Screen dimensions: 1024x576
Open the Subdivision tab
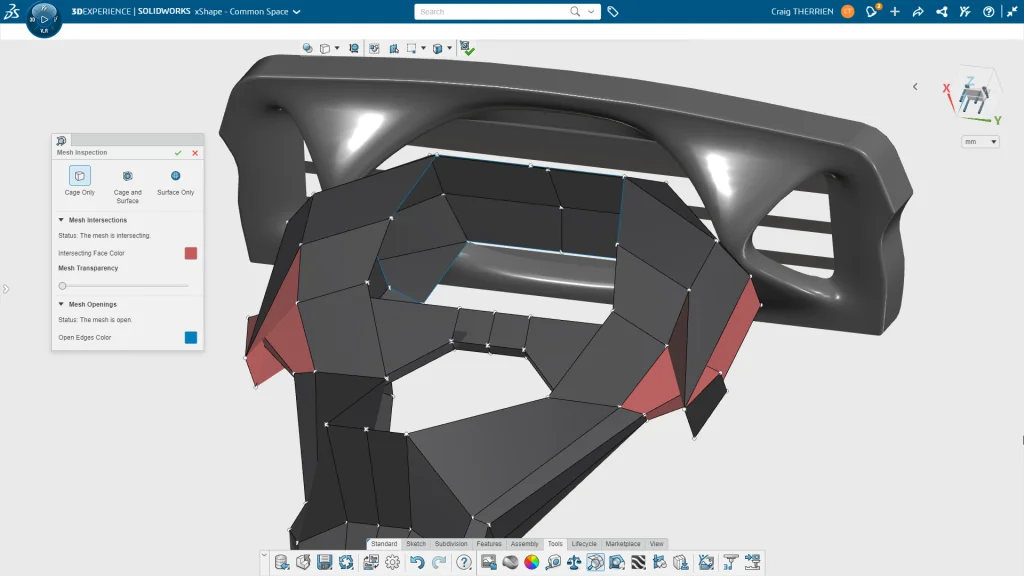pyautogui.click(x=450, y=544)
